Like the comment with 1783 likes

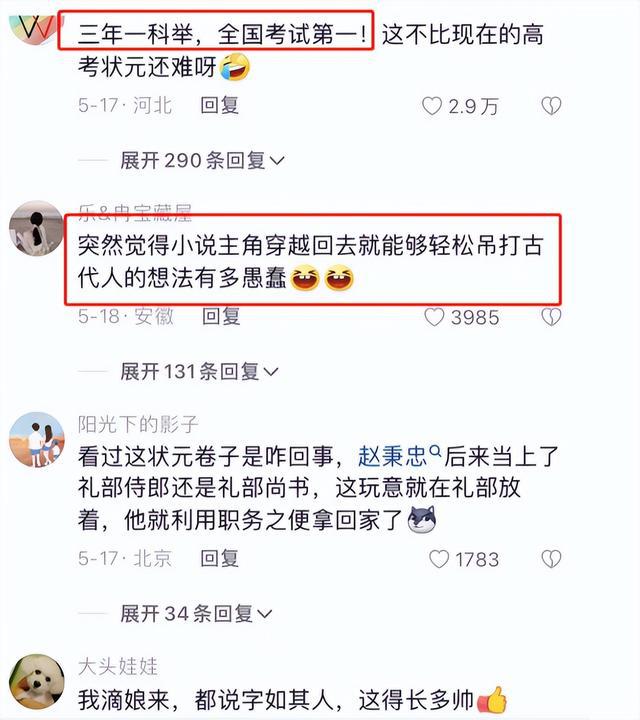click(x=439, y=559)
